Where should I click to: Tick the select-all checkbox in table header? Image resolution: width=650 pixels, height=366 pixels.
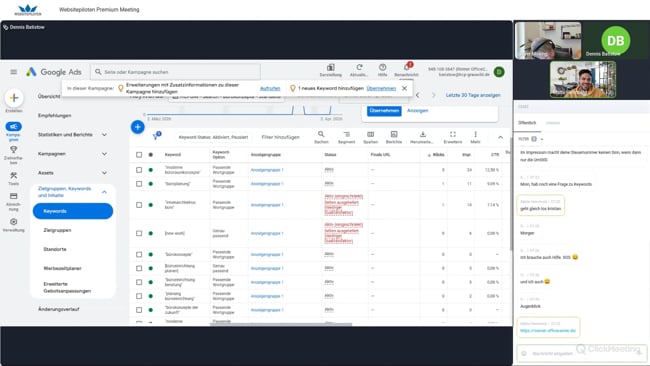click(x=139, y=155)
